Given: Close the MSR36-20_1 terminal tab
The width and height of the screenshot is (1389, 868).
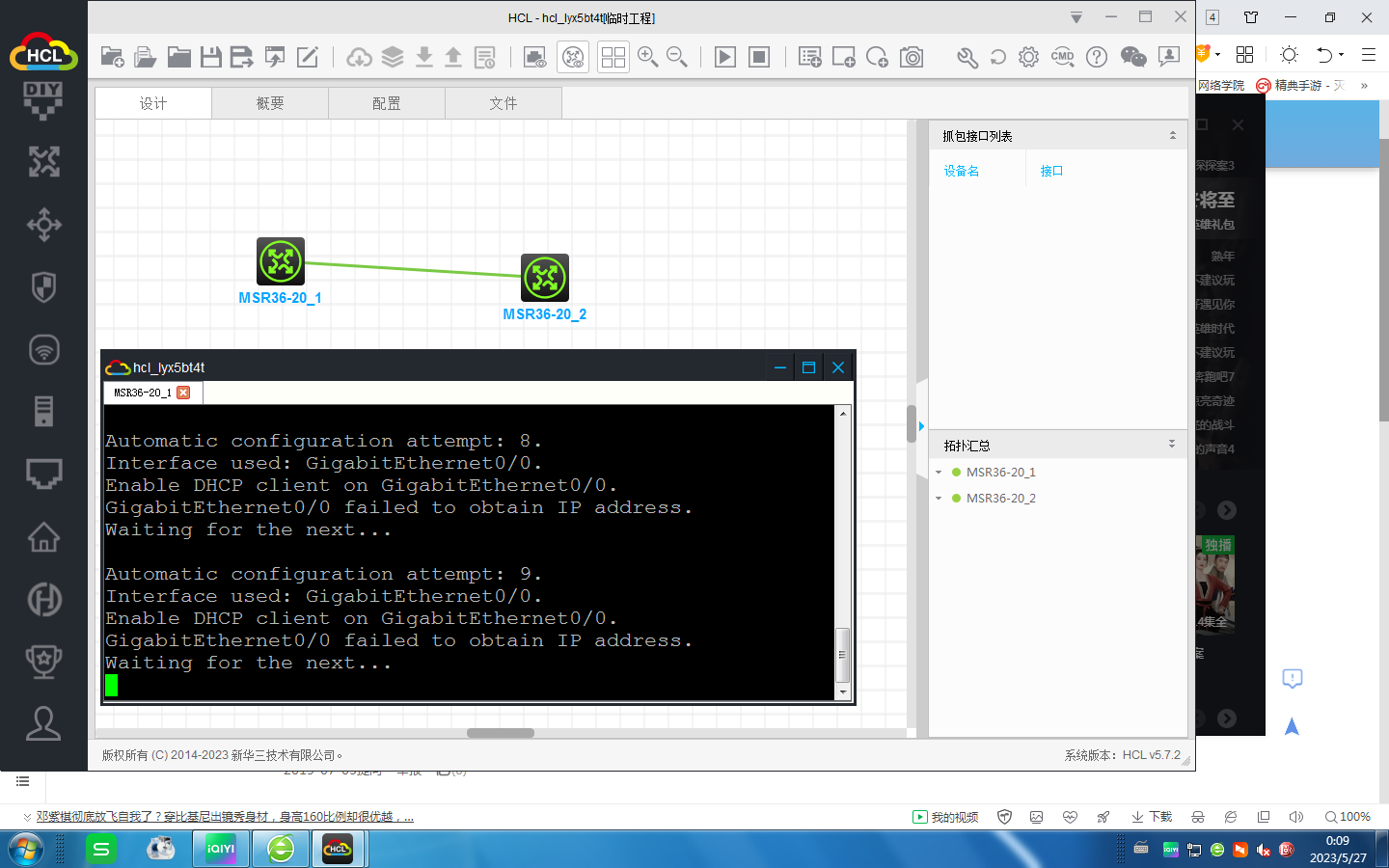Looking at the screenshot, I should [183, 393].
